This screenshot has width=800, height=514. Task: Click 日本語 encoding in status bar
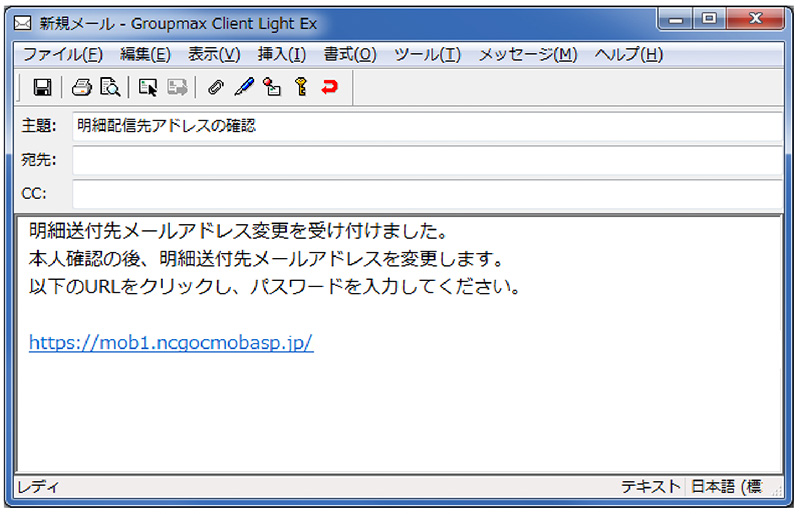click(727, 486)
